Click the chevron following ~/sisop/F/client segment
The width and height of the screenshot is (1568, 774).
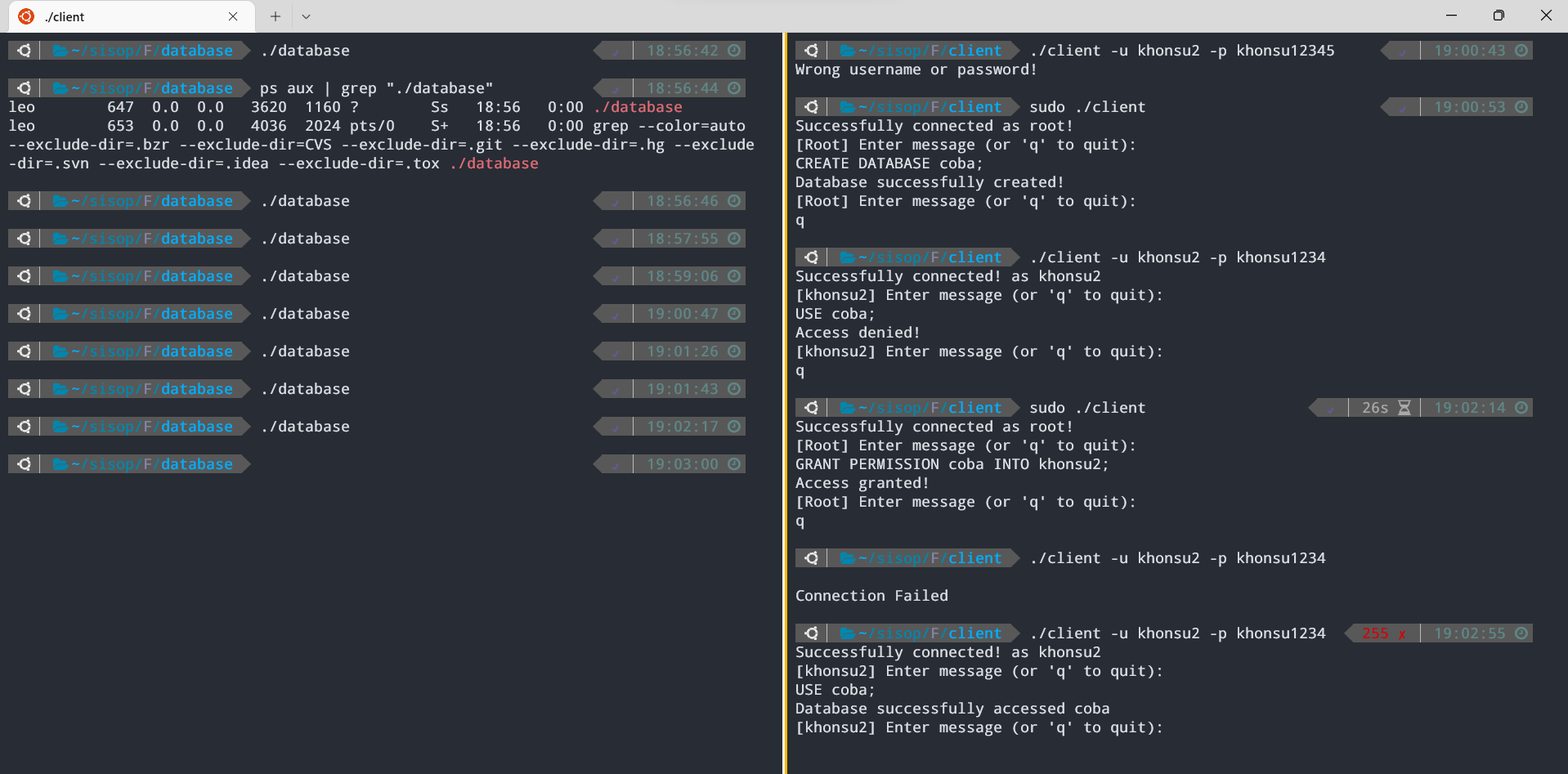(x=1014, y=50)
